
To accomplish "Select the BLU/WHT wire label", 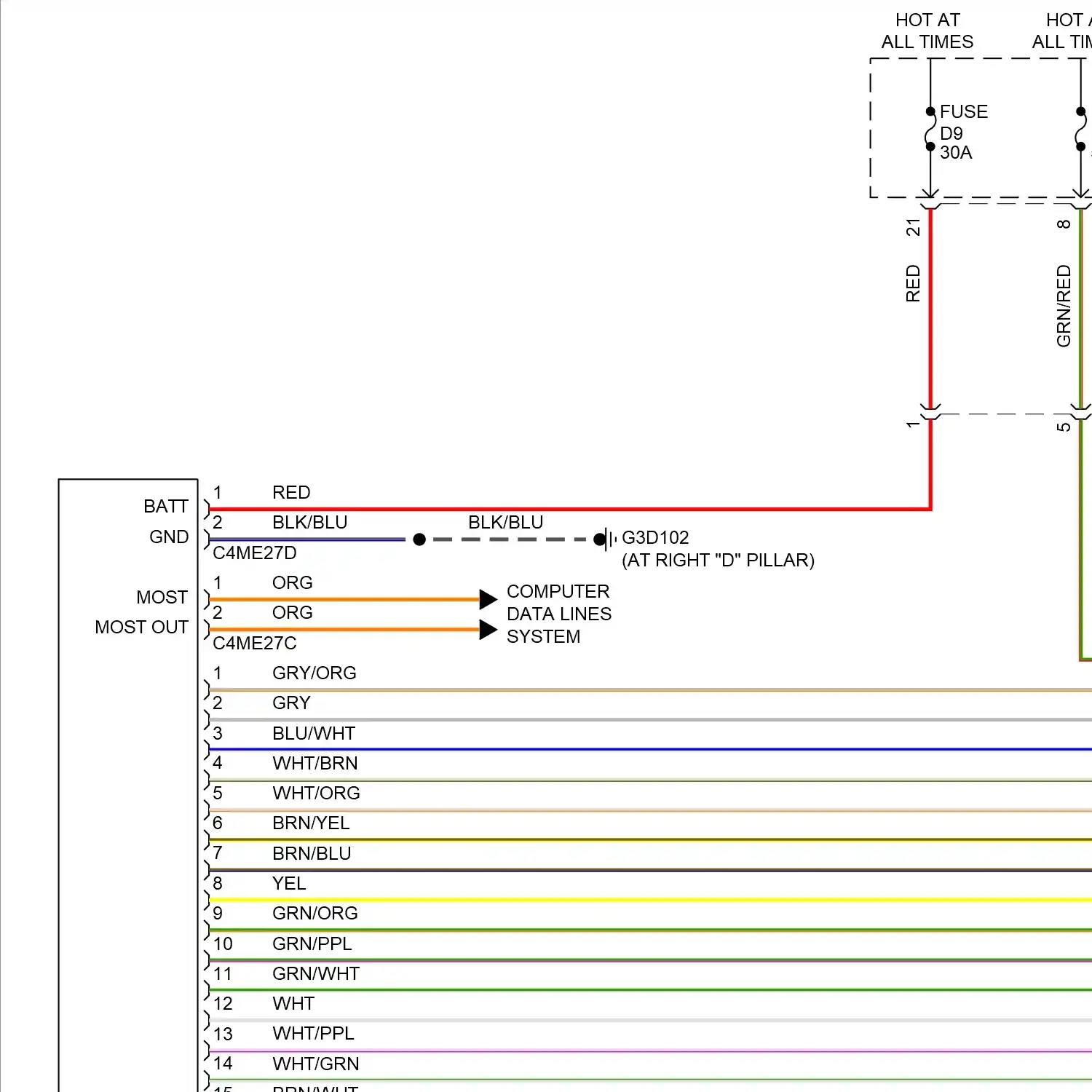I will [314, 734].
